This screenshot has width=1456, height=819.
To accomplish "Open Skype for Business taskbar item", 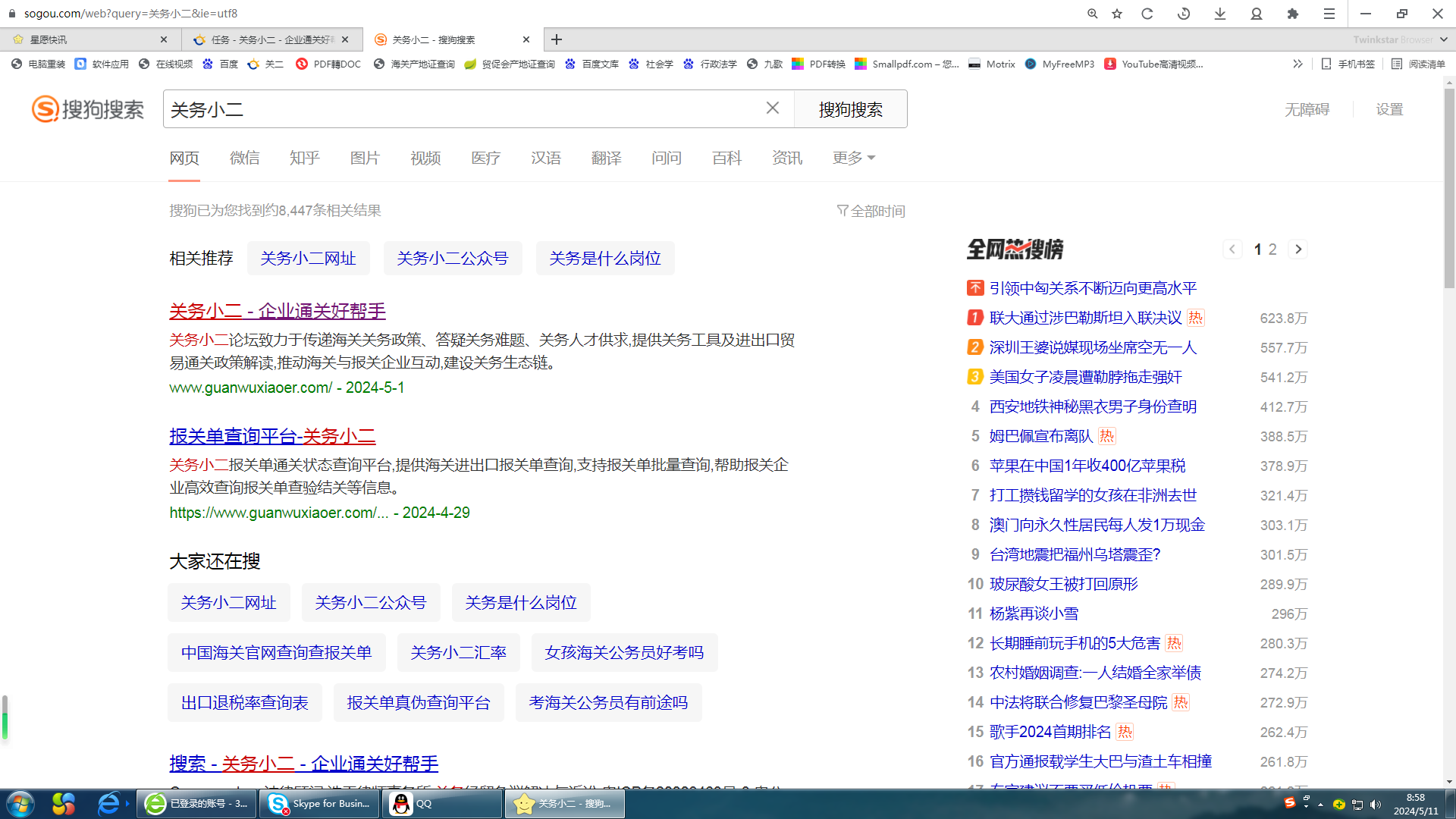I will pos(319,804).
